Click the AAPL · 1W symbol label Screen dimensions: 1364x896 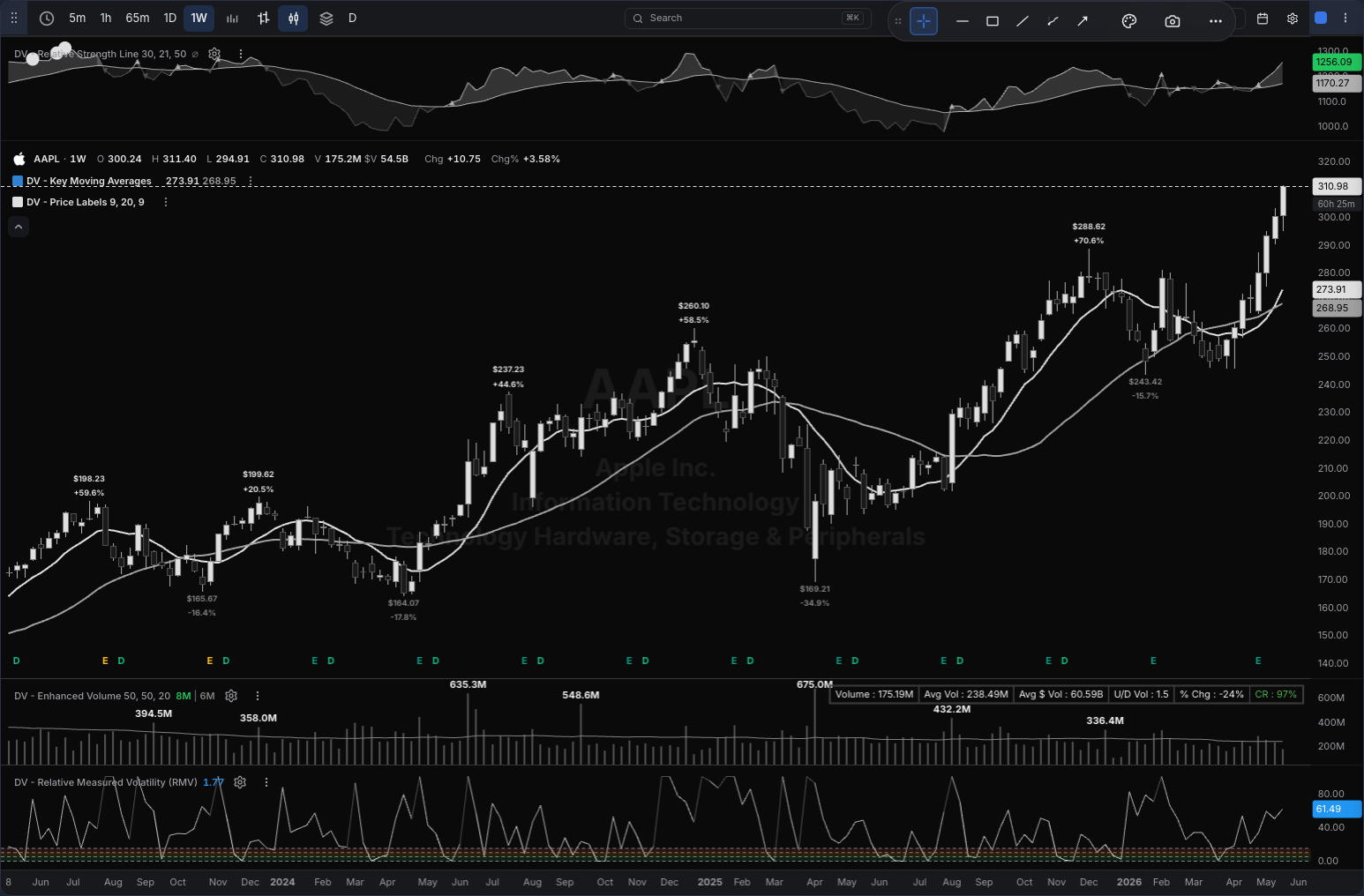click(60, 159)
